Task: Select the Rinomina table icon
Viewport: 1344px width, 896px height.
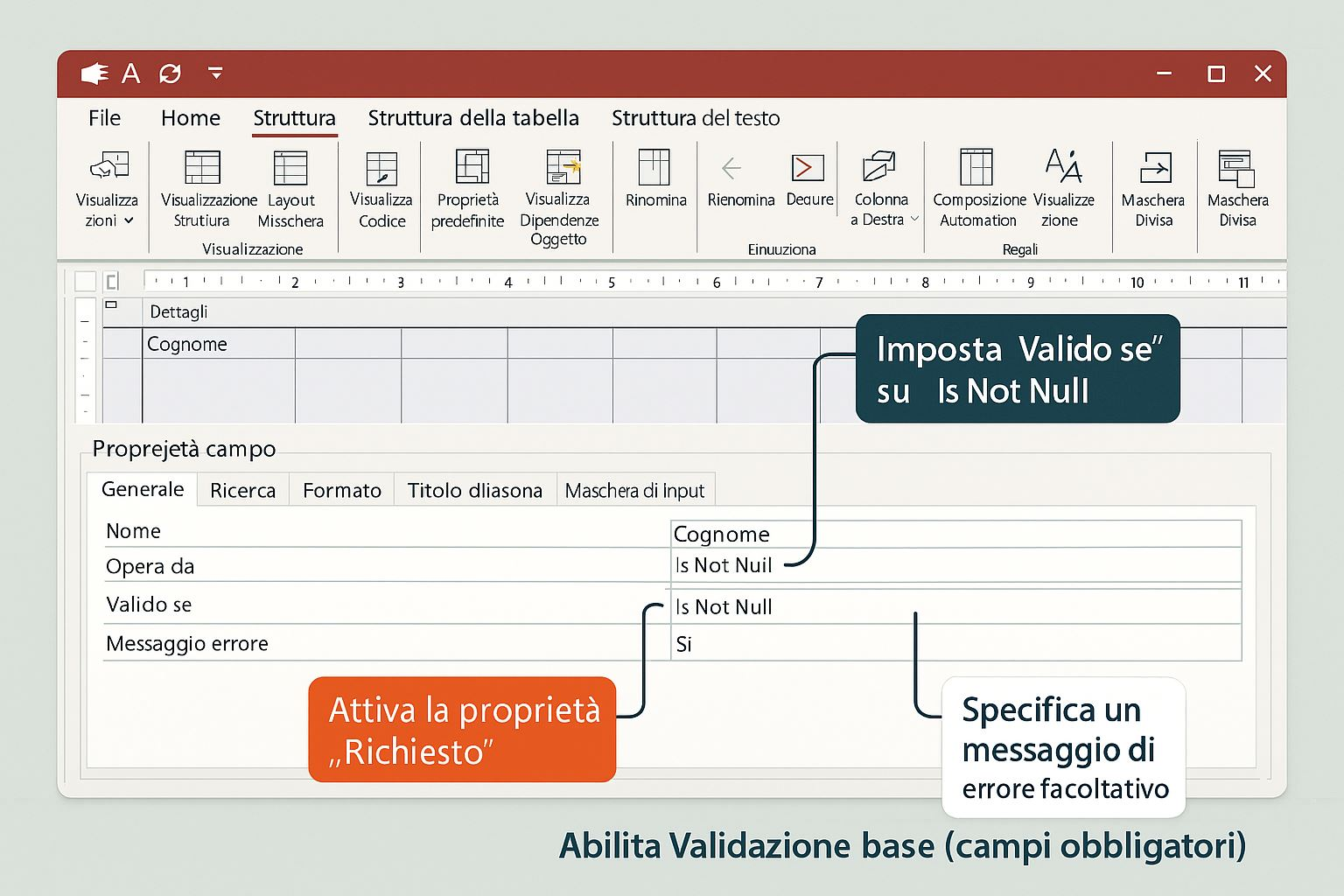Action: [654, 167]
